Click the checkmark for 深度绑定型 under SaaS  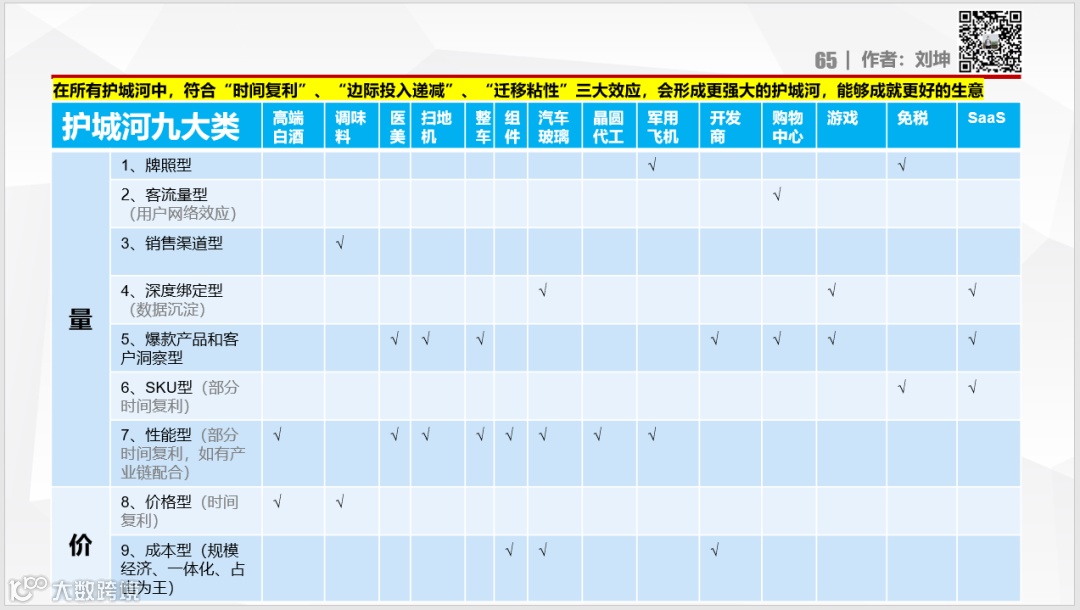click(x=973, y=291)
